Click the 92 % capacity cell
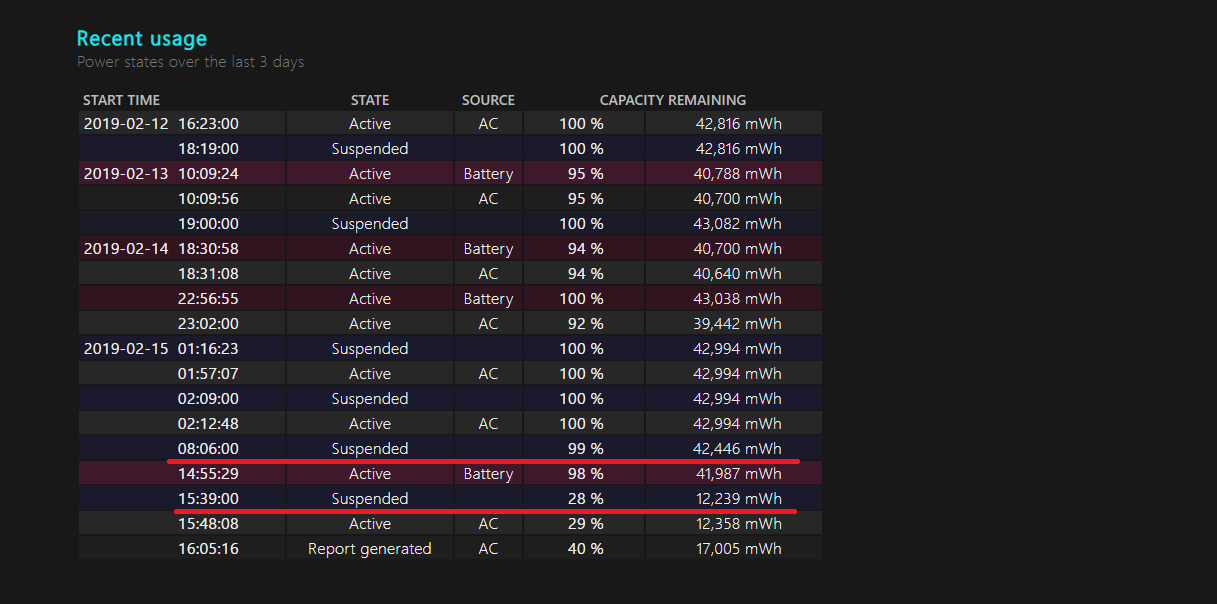 pyautogui.click(x=584, y=324)
